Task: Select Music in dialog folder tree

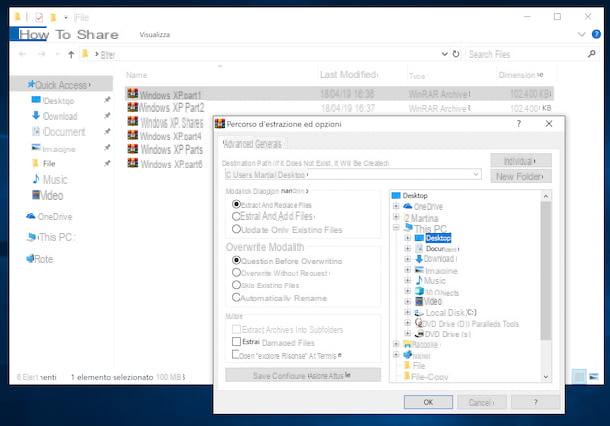Action: (x=431, y=280)
